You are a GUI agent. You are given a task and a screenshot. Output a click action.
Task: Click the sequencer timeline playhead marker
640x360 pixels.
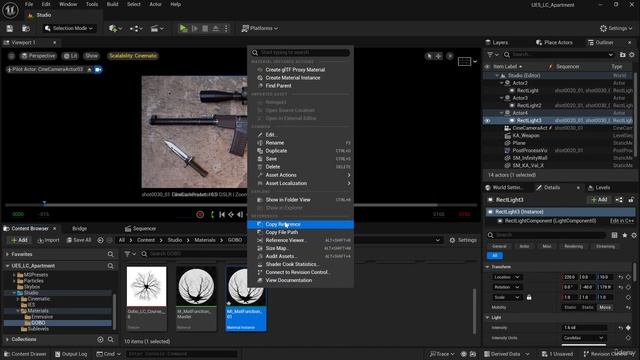click(44, 203)
